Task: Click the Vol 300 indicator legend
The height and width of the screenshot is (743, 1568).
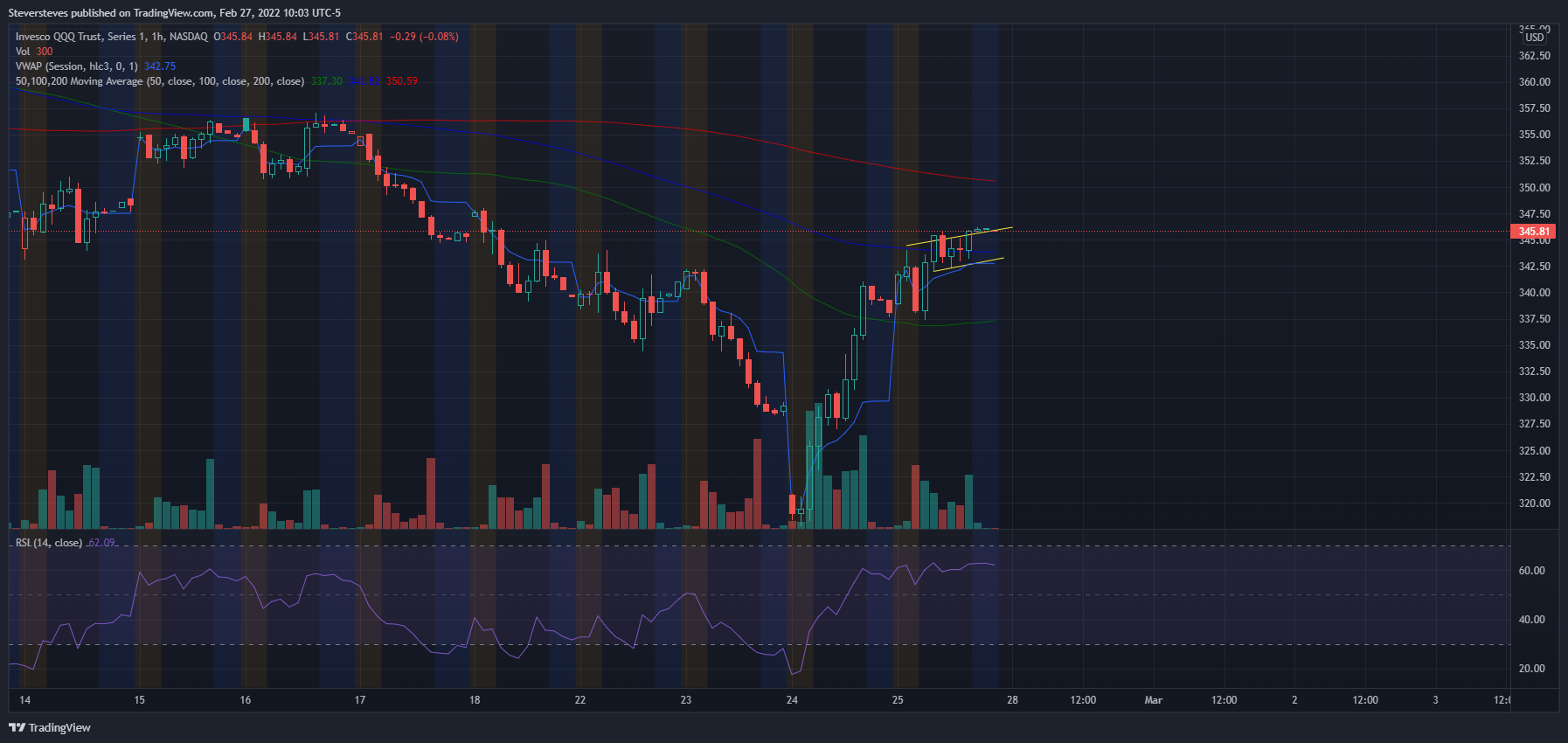Action: tap(34, 52)
